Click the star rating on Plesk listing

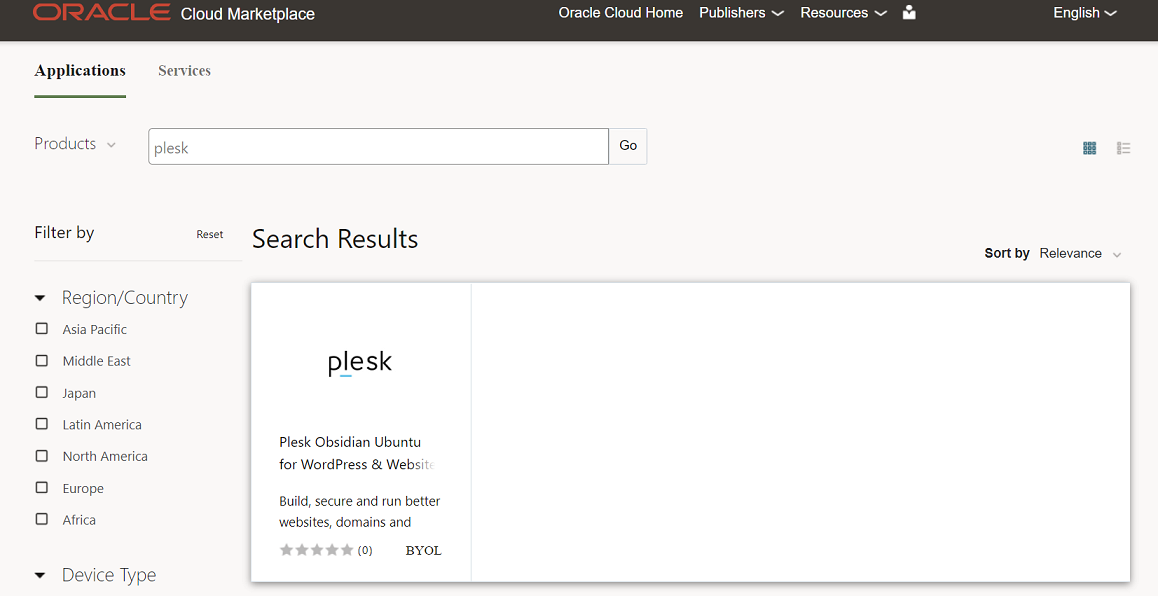pyautogui.click(x=316, y=549)
